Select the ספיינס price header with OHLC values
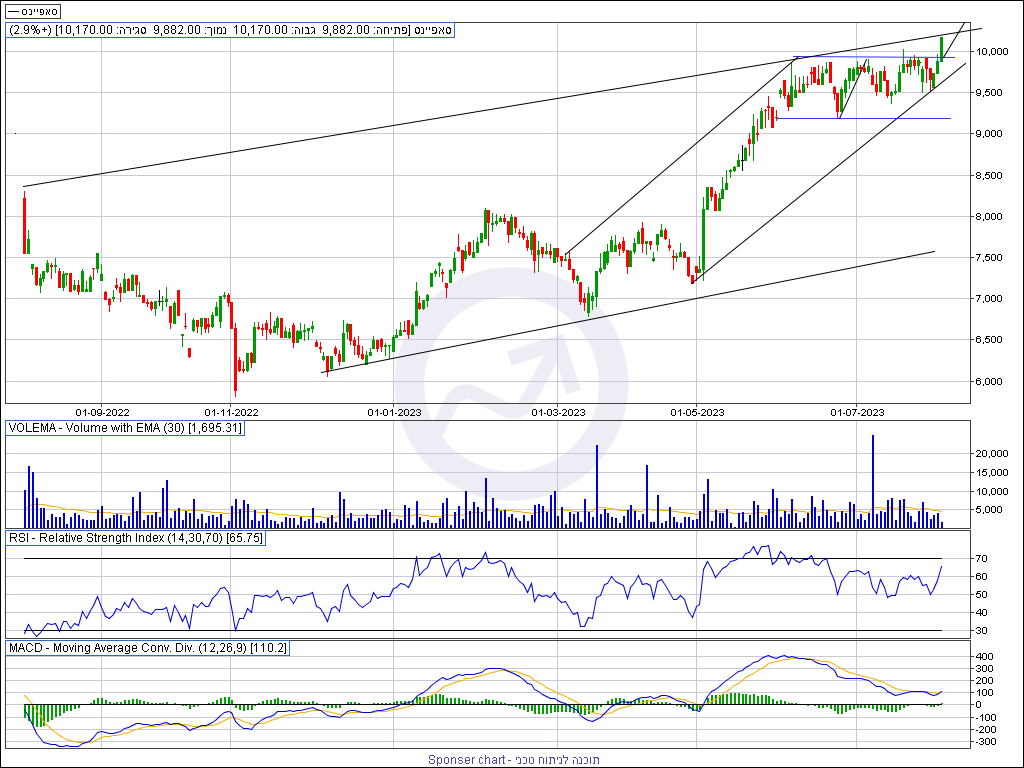1024x768 pixels. (230, 30)
